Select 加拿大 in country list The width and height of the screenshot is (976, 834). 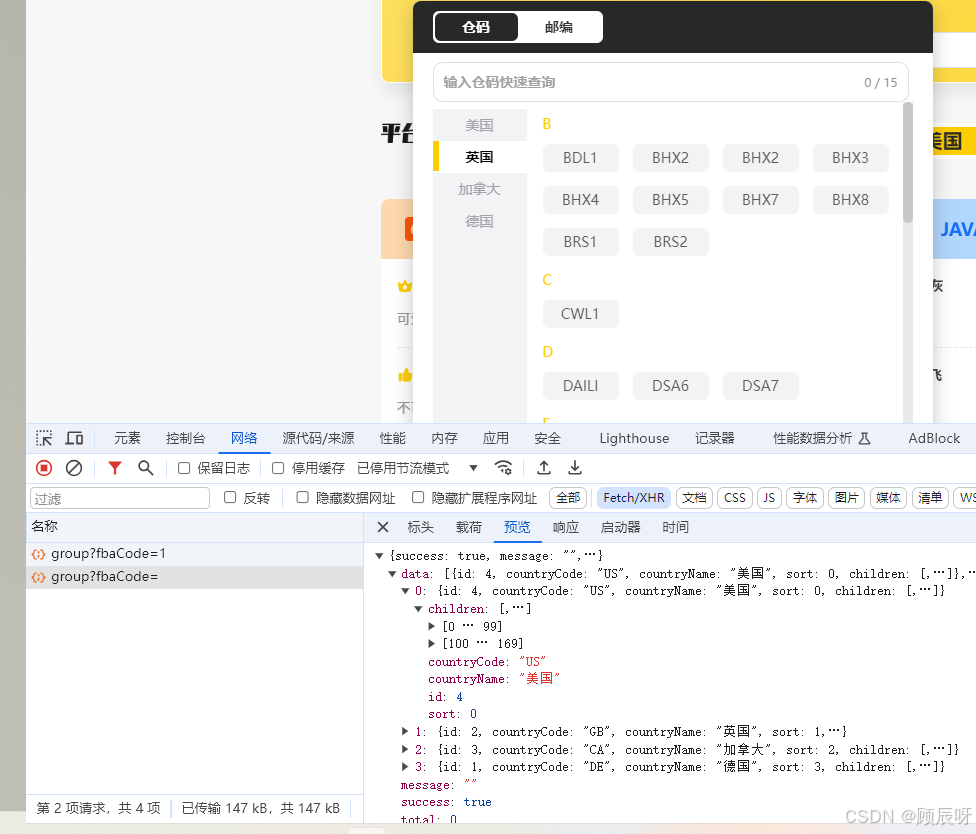(x=479, y=189)
